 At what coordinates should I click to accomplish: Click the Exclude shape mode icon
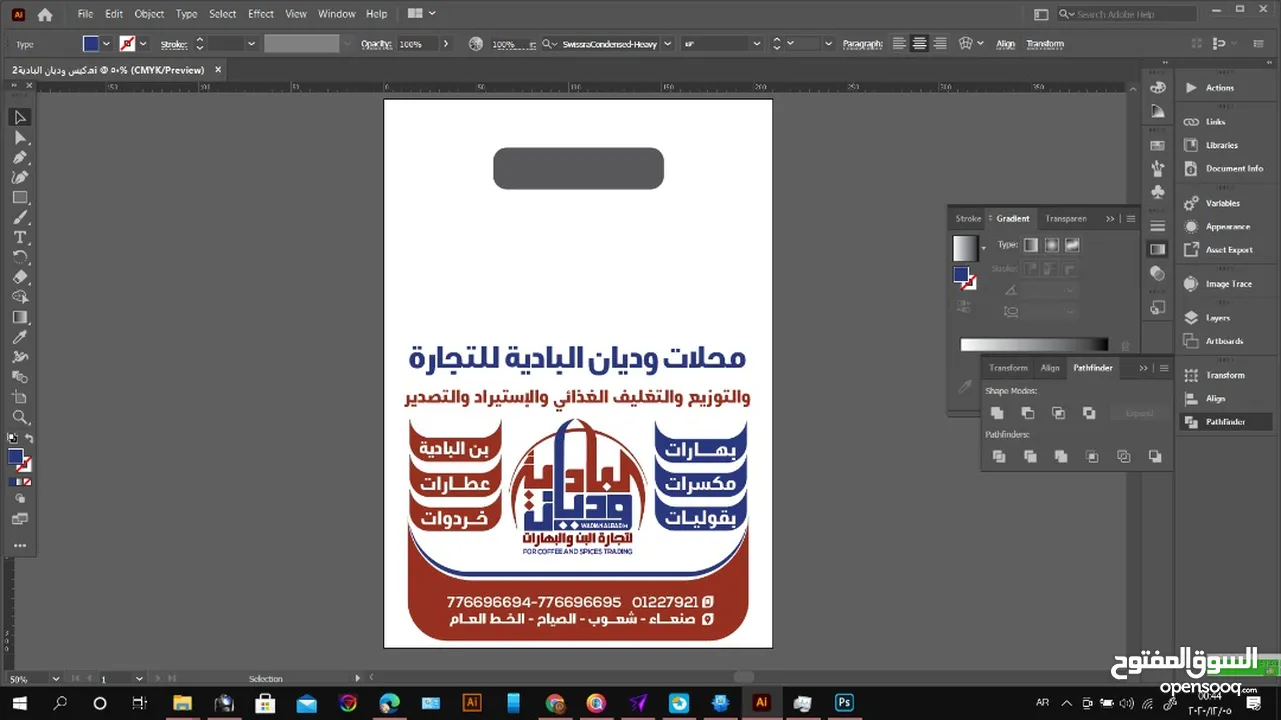pos(1090,413)
